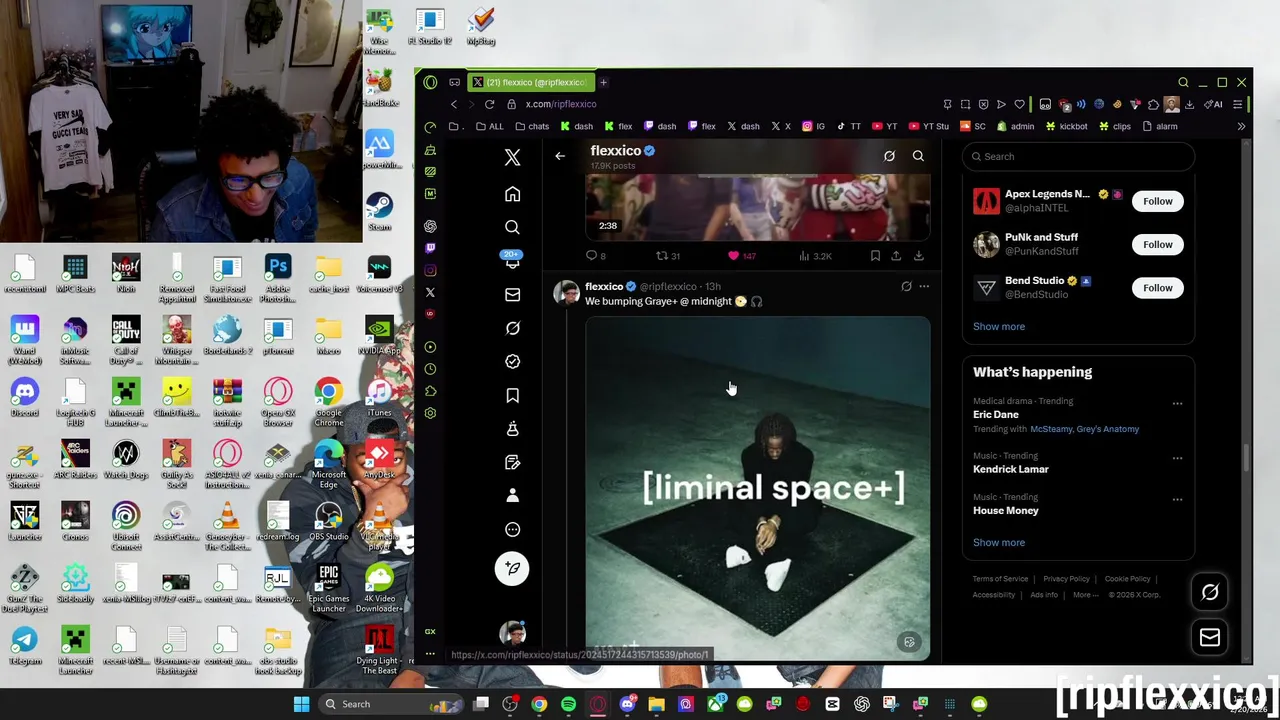Open Twitch in Opera GX sidebar
This screenshot has height=720, width=1280.
430,248
